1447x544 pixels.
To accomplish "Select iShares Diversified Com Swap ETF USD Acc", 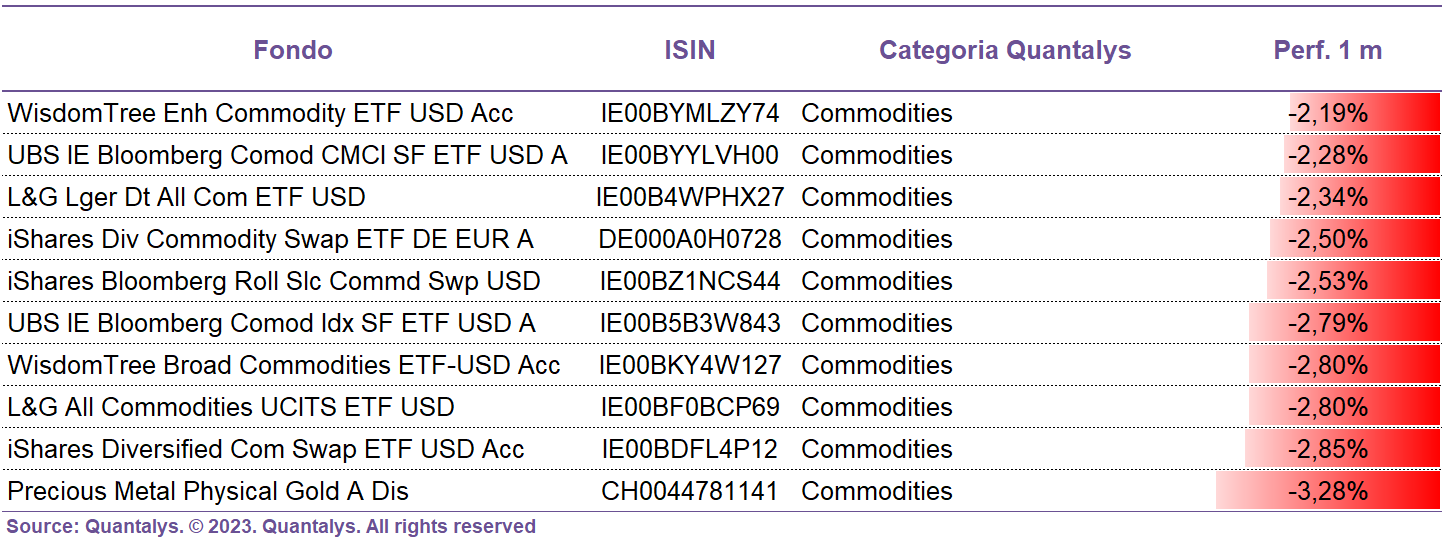I will pyautogui.click(x=265, y=449).
